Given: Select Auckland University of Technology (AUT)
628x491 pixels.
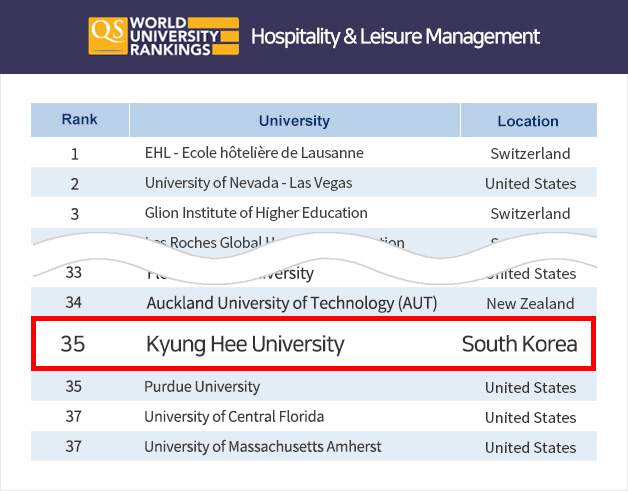Looking at the screenshot, I should [292, 303].
